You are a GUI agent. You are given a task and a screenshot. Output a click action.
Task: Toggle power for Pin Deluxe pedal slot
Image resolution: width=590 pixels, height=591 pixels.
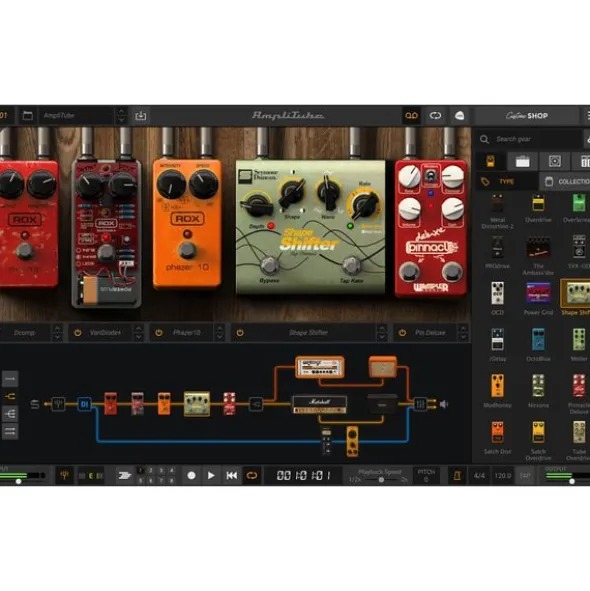(x=402, y=333)
